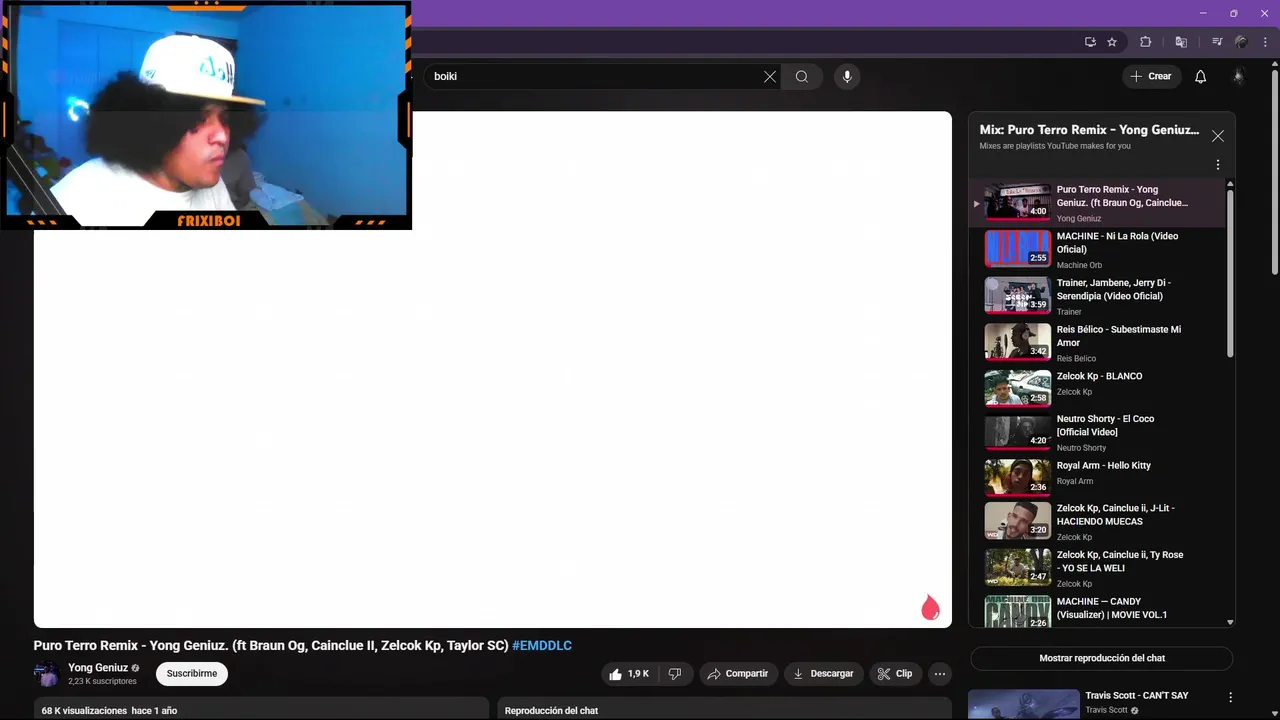
Task: Play Royal Arm - Hello Kitty
Action: (1097, 478)
